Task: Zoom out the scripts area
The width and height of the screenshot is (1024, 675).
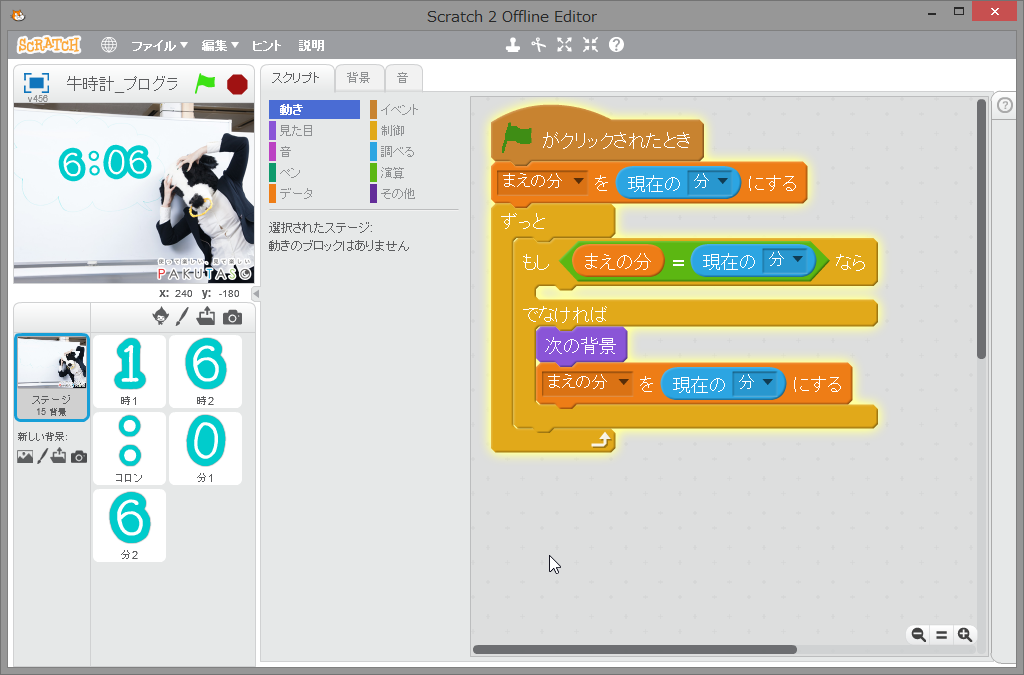Action: click(919, 635)
